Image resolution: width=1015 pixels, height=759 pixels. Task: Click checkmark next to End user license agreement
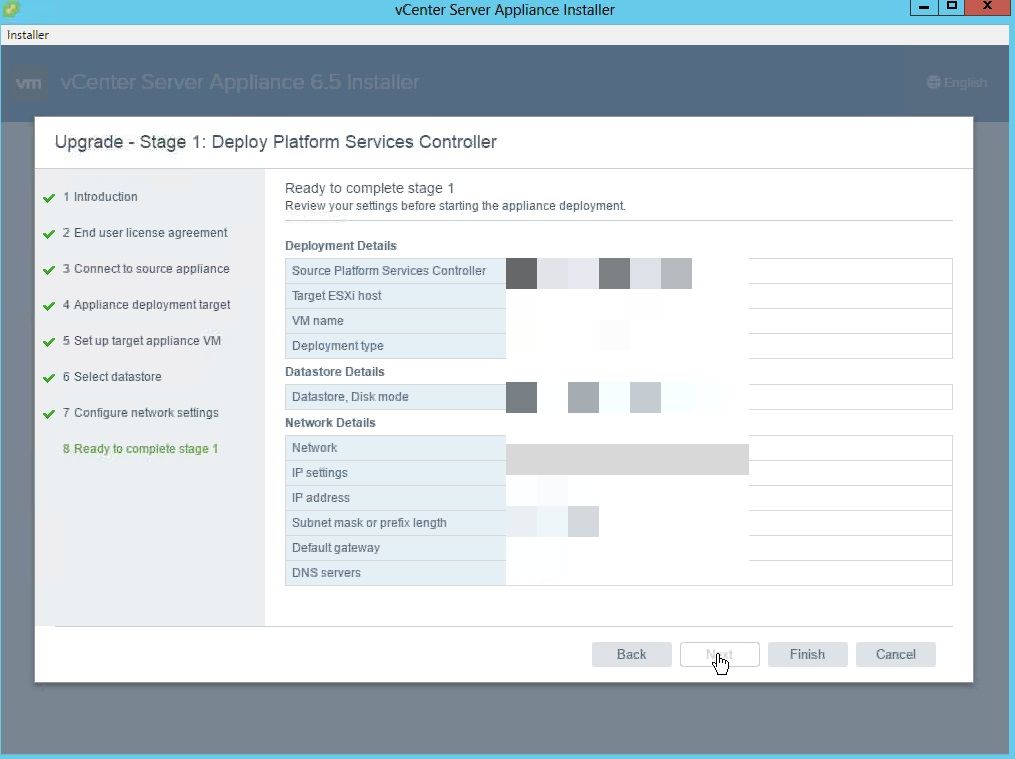point(49,234)
